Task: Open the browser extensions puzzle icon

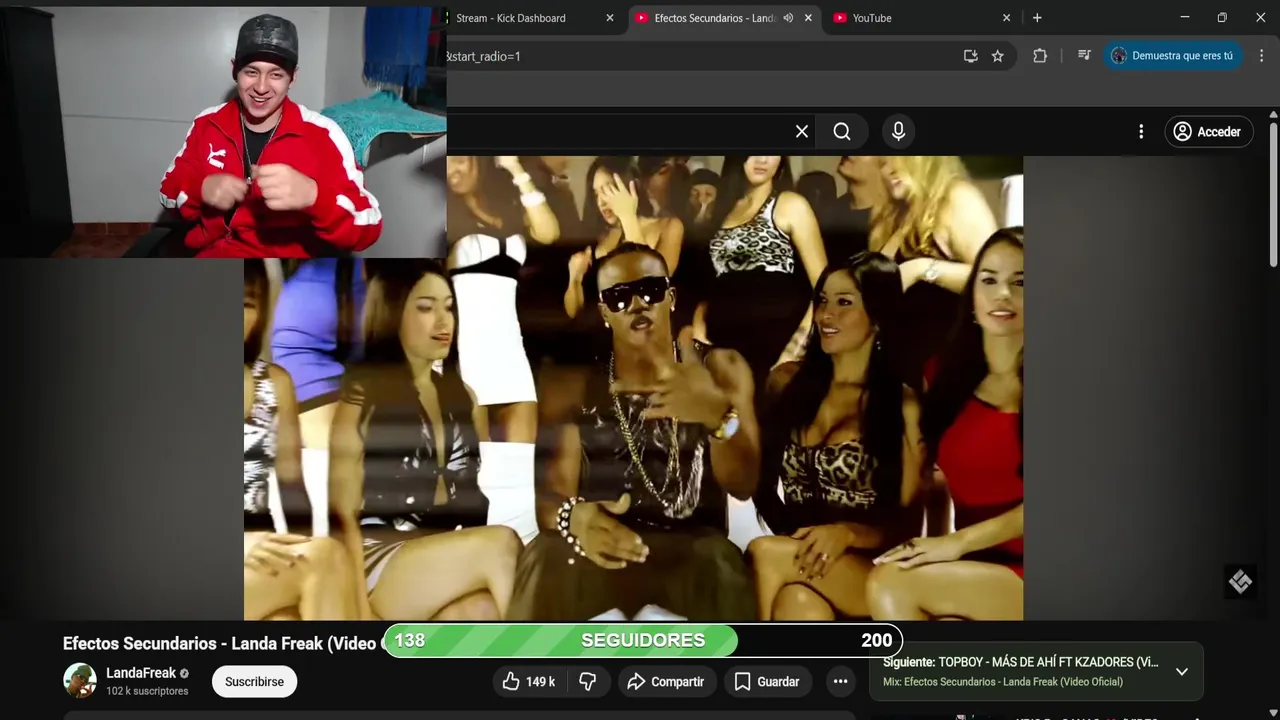Action: click(x=1040, y=56)
